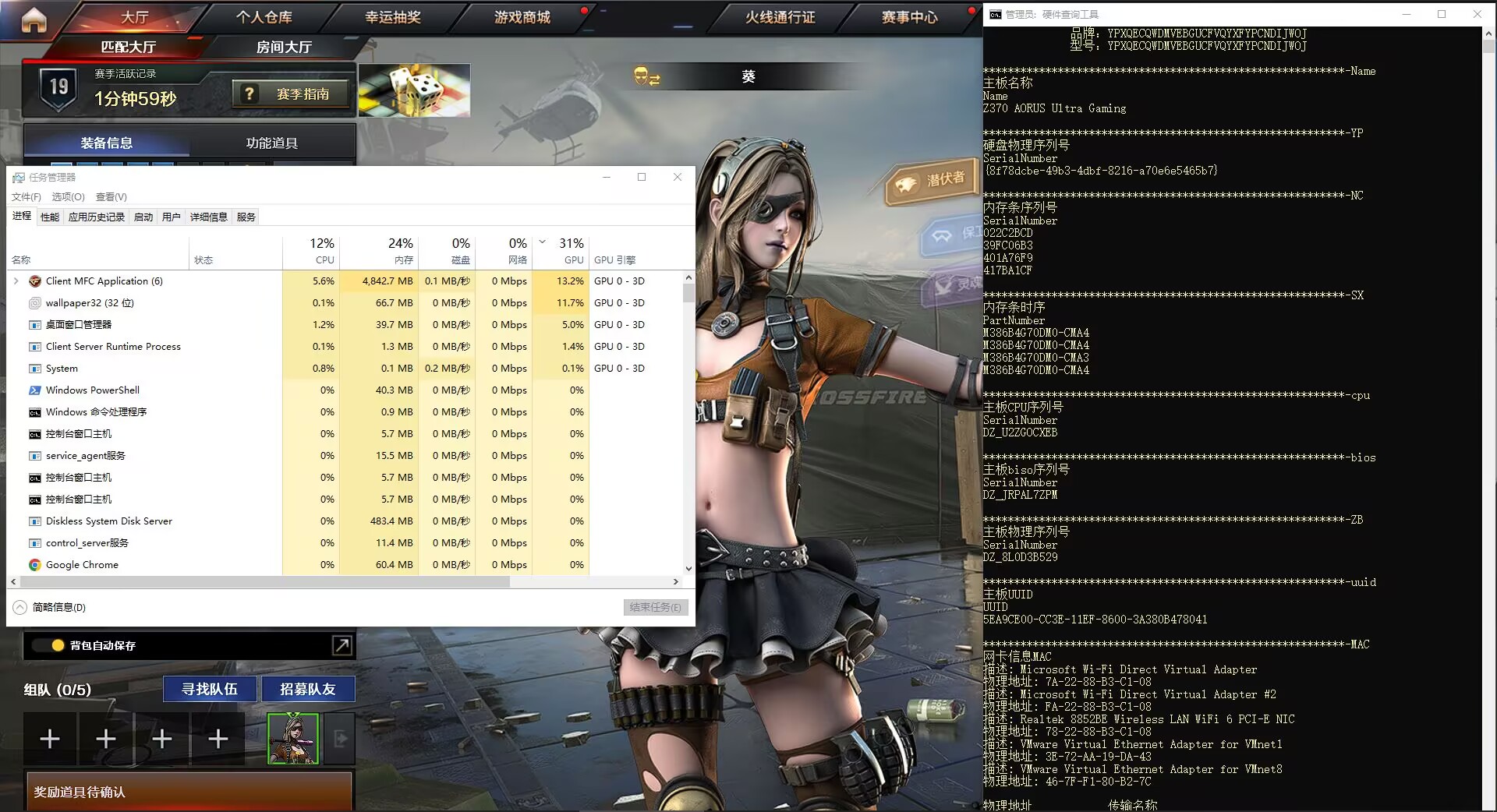Select the System process icon
The width and height of the screenshot is (1497, 812).
pyautogui.click(x=35, y=369)
